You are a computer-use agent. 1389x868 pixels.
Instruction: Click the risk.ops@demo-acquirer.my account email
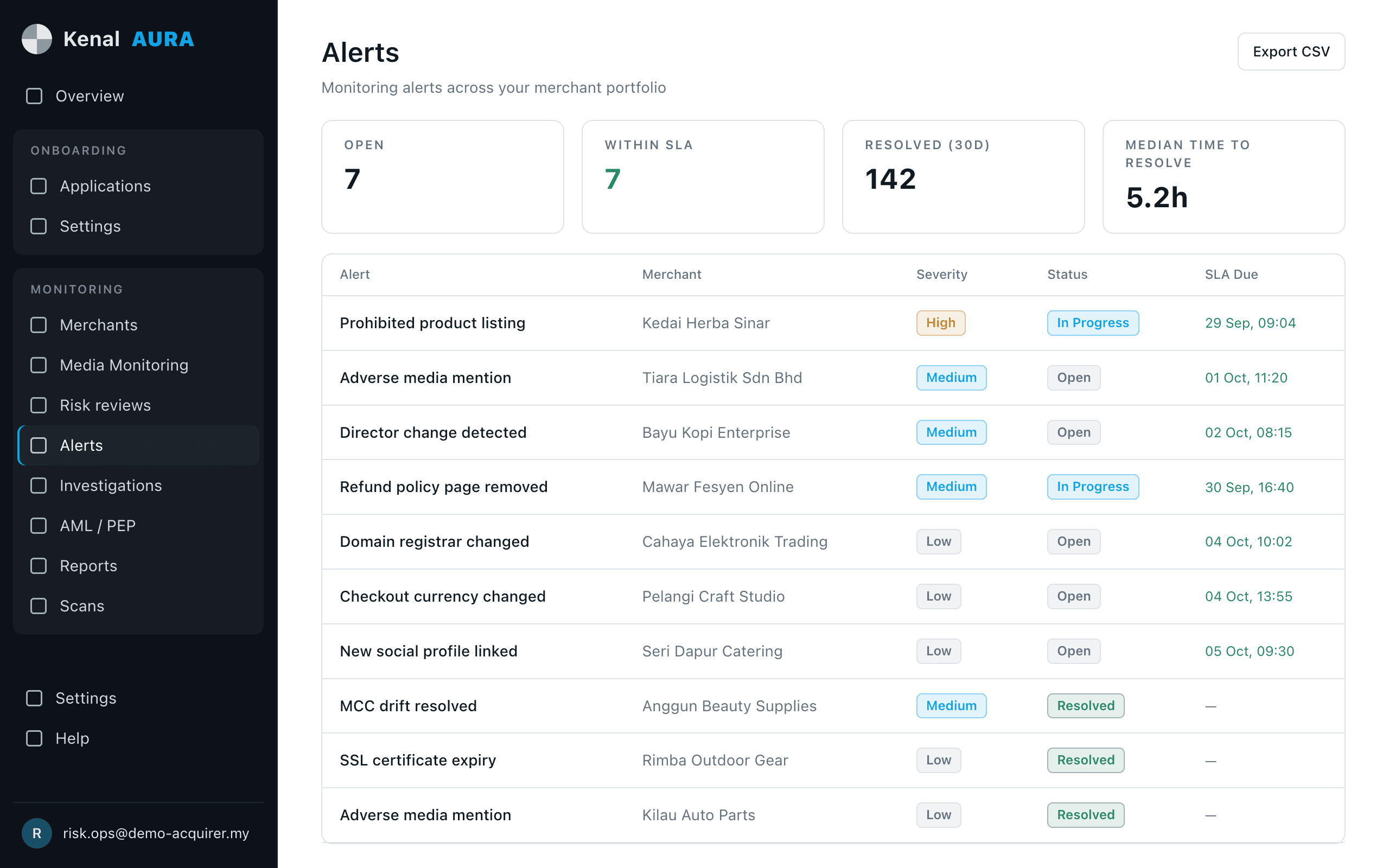tap(156, 833)
